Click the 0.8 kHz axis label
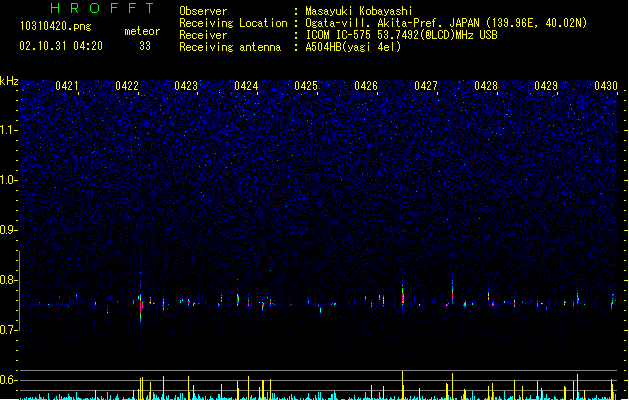 point(9,280)
